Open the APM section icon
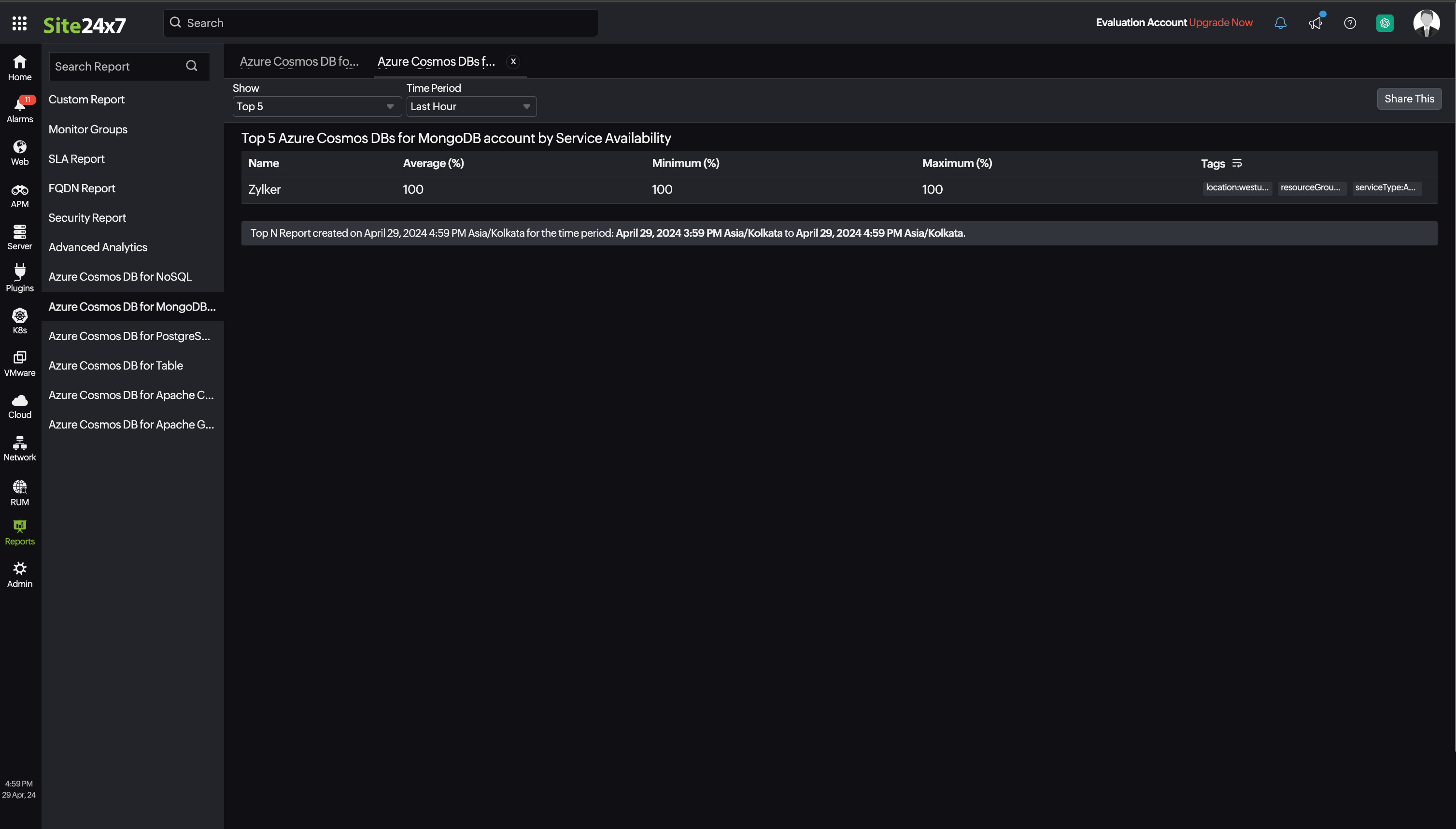This screenshot has width=1456, height=829. coord(19,195)
